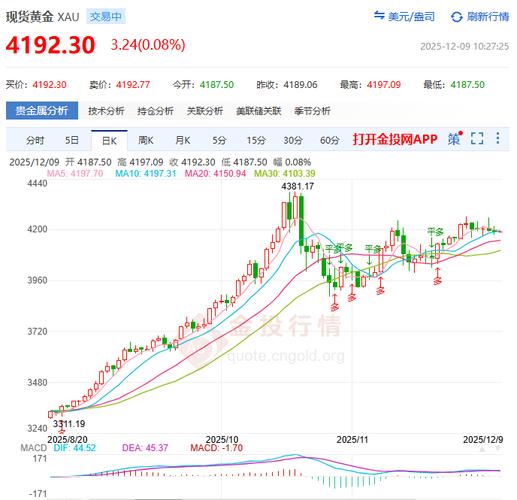The image size is (517, 500).
Task: Click the 交易中 status badge
Action: 106,16
